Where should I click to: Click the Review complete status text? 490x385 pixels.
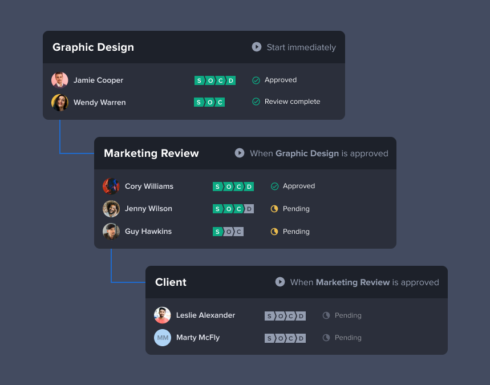pos(292,102)
